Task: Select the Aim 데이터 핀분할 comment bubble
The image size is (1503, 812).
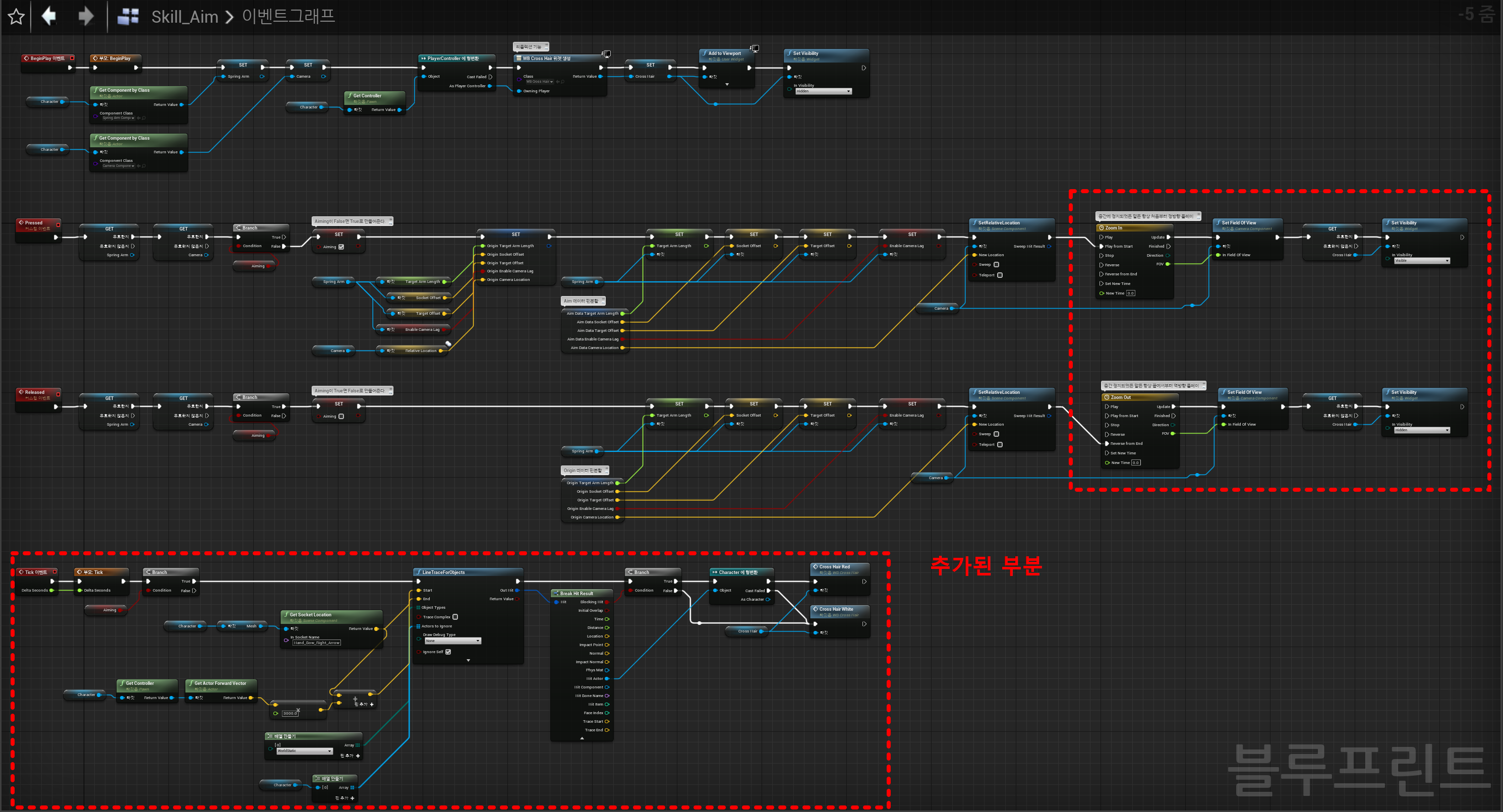Action: click(x=583, y=301)
